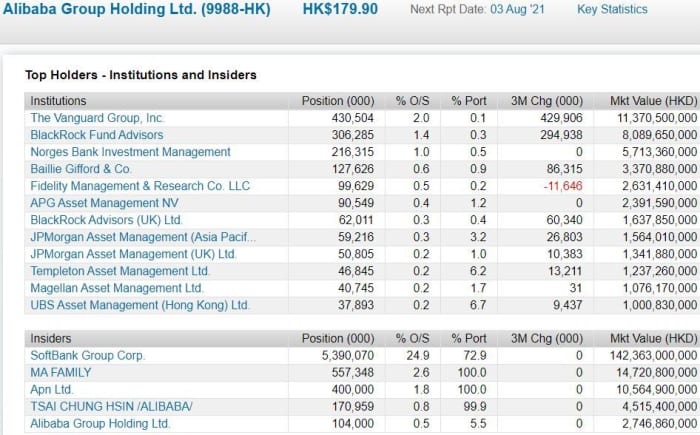Click the Insiders column header
The width and height of the screenshot is (700, 435).
tap(51, 339)
